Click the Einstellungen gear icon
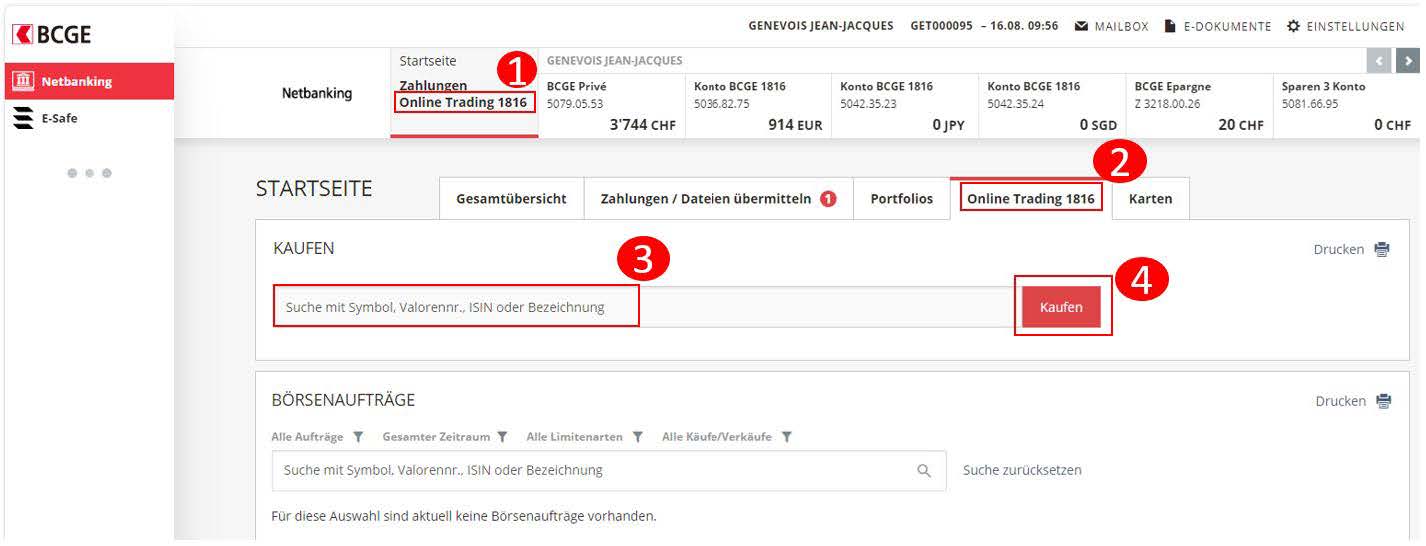This screenshot has width=1426, height=546. coord(1293,26)
